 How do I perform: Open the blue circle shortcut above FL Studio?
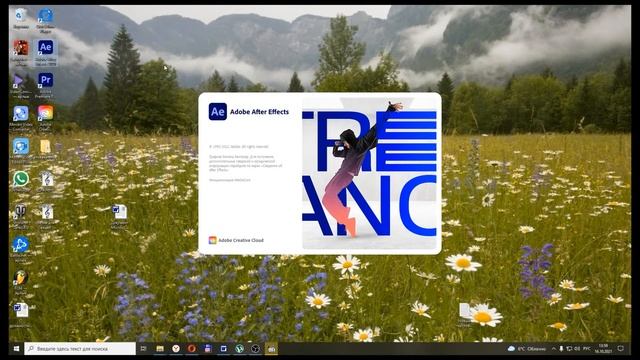point(20,248)
